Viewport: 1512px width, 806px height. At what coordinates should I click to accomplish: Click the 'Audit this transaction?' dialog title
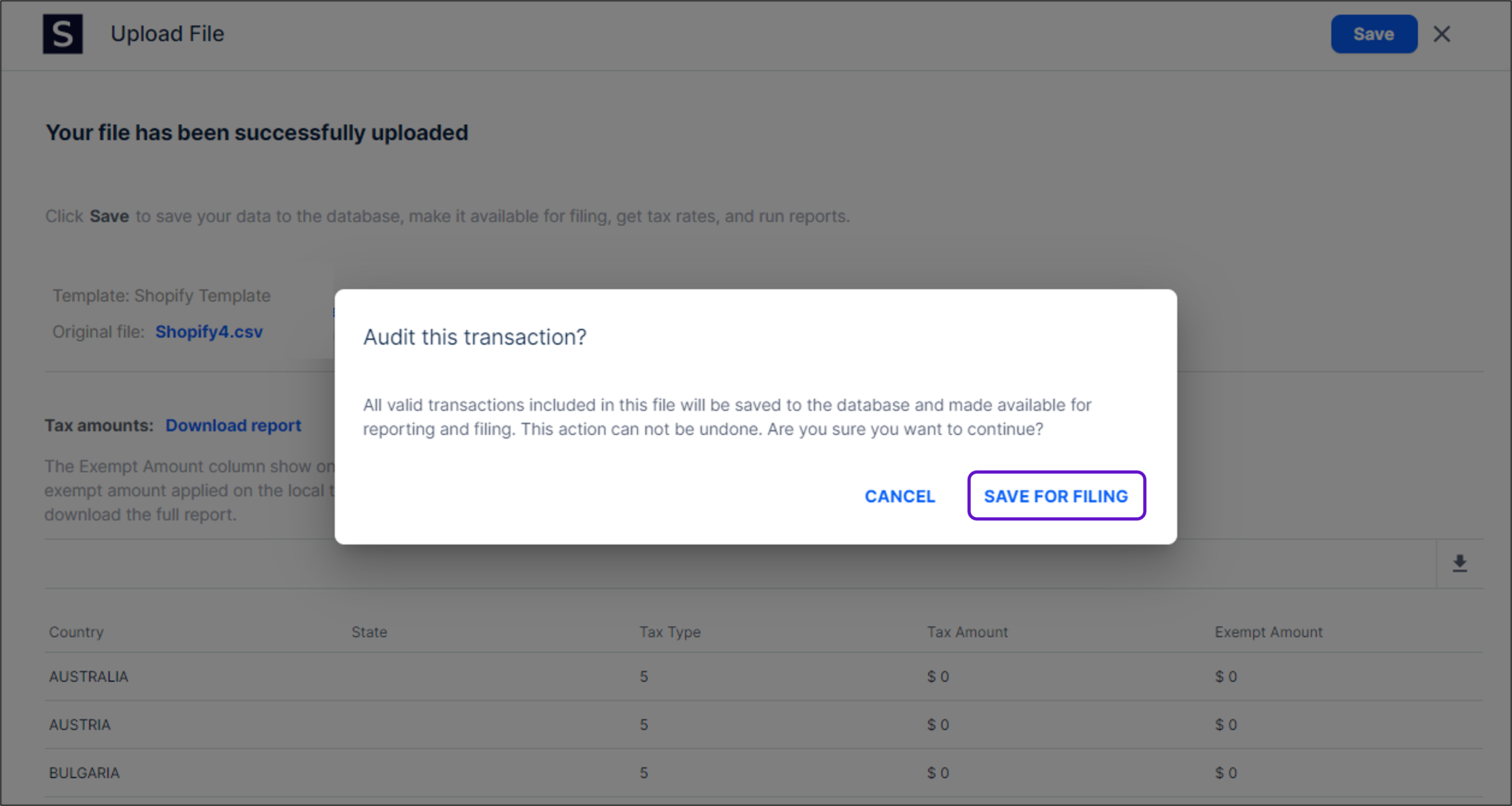coord(474,337)
